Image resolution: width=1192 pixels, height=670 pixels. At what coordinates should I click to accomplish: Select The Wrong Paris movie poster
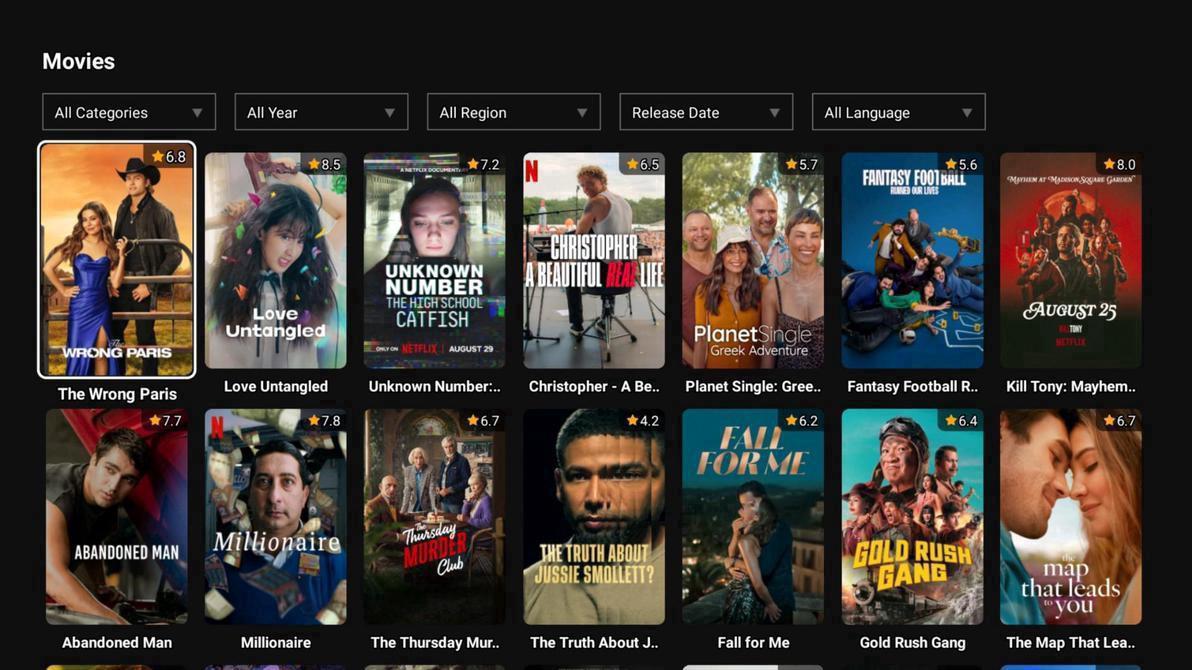pyautogui.click(x=117, y=260)
